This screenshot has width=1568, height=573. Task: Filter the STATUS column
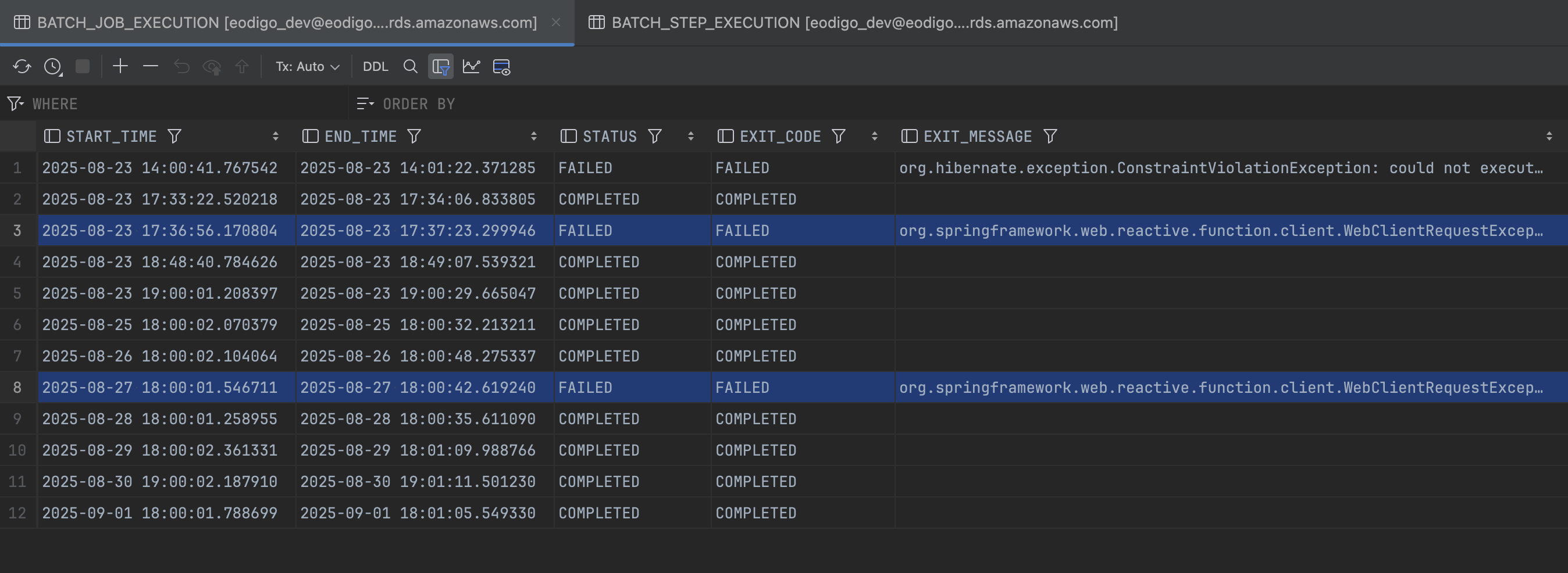click(655, 136)
